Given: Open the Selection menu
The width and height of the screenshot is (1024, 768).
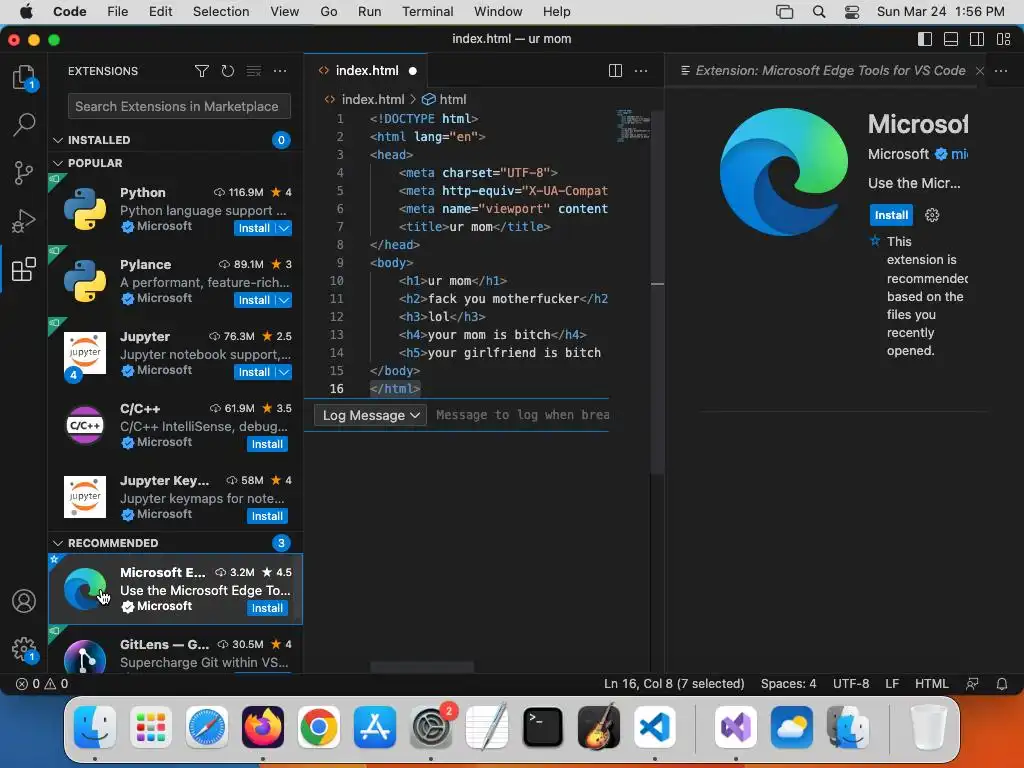Looking at the screenshot, I should 221,12.
